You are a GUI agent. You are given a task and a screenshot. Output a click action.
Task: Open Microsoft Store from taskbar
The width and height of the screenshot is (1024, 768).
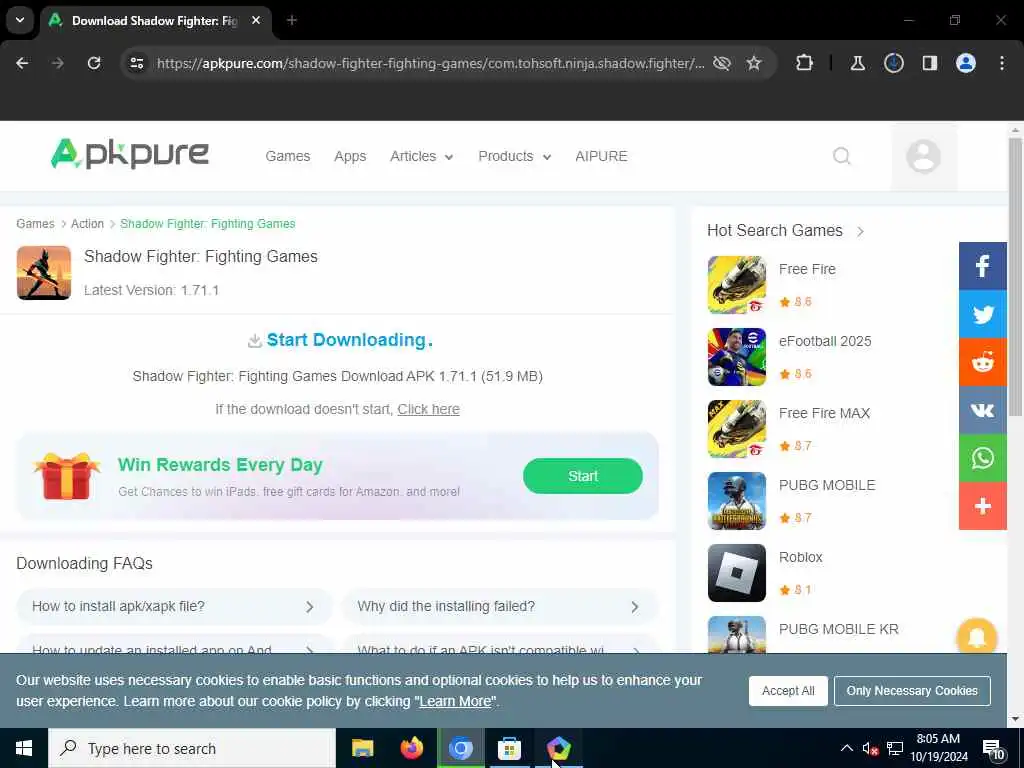(x=509, y=748)
